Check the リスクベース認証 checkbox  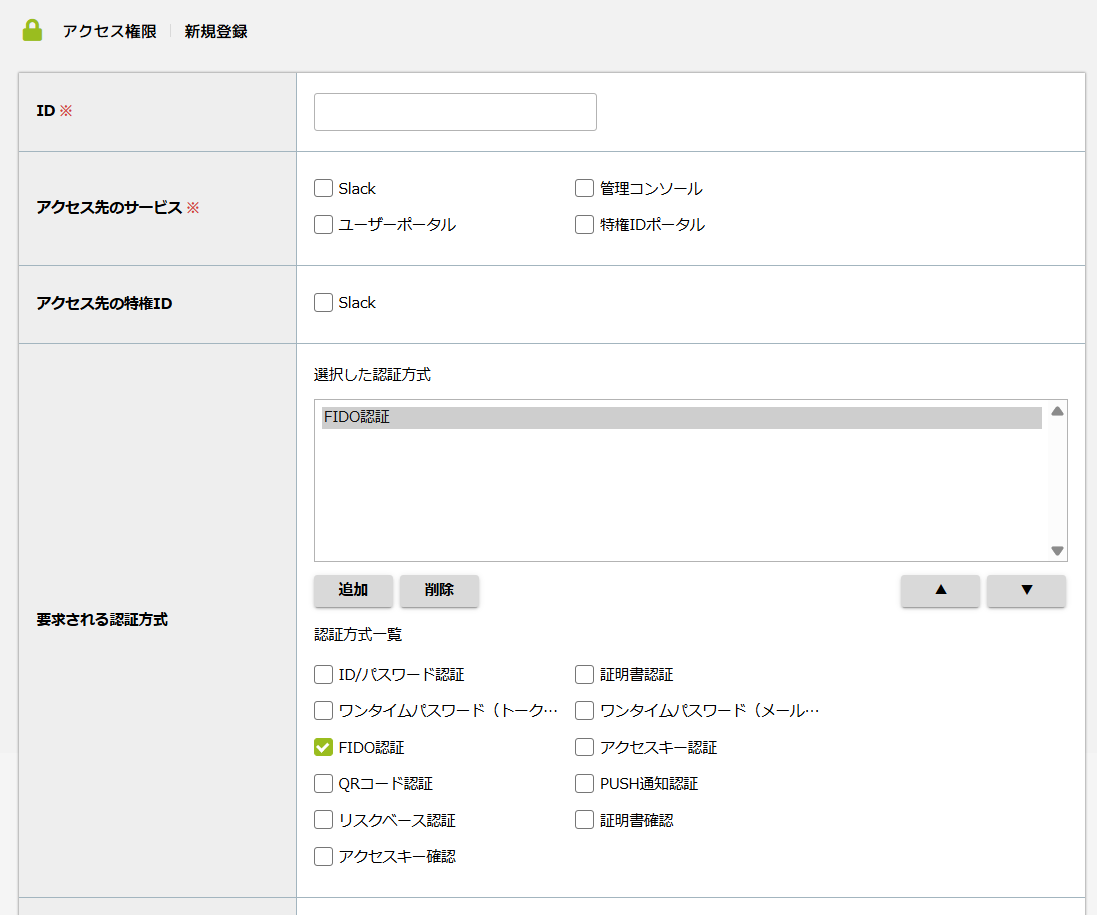pos(323,820)
